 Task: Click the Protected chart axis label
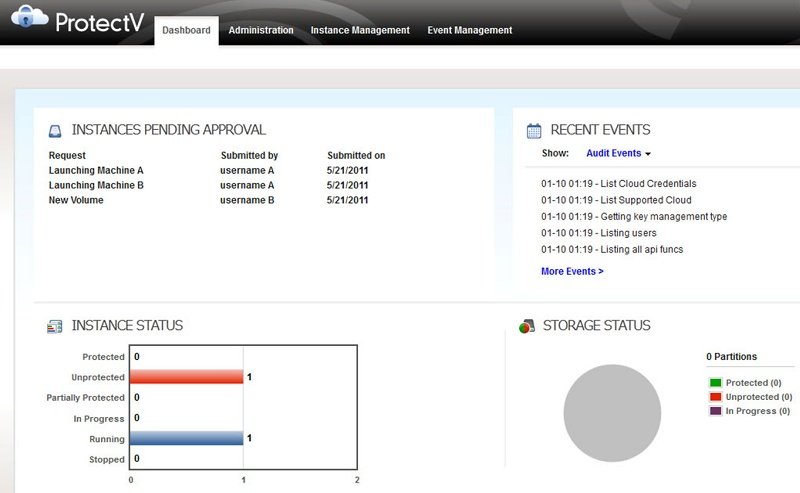(103, 357)
